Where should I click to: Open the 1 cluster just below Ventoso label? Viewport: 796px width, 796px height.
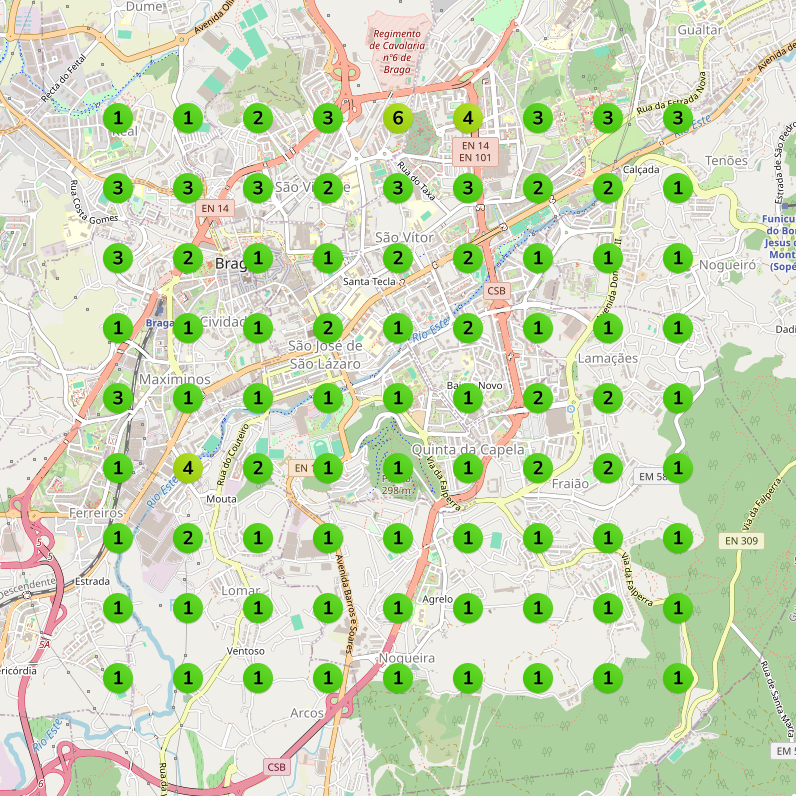pyautogui.click(x=258, y=678)
